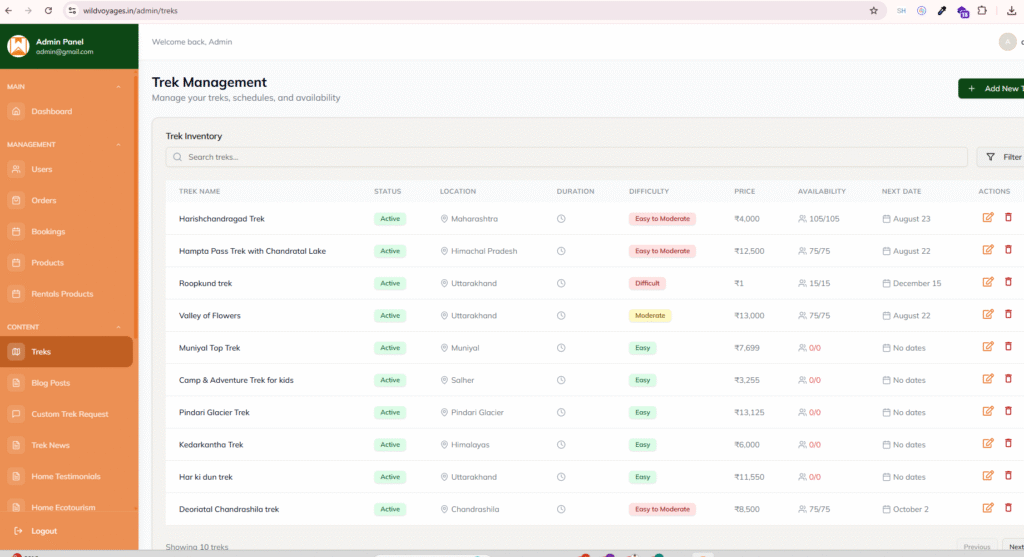Screen dimensions: 1024x557
Task: Delete Camp & Adventure Trek for kids
Action: click(1008, 379)
